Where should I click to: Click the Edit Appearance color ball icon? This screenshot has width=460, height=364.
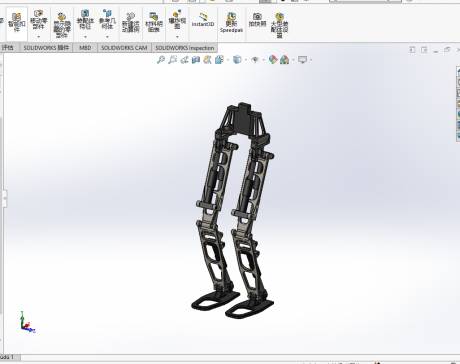tap(273, 60)
